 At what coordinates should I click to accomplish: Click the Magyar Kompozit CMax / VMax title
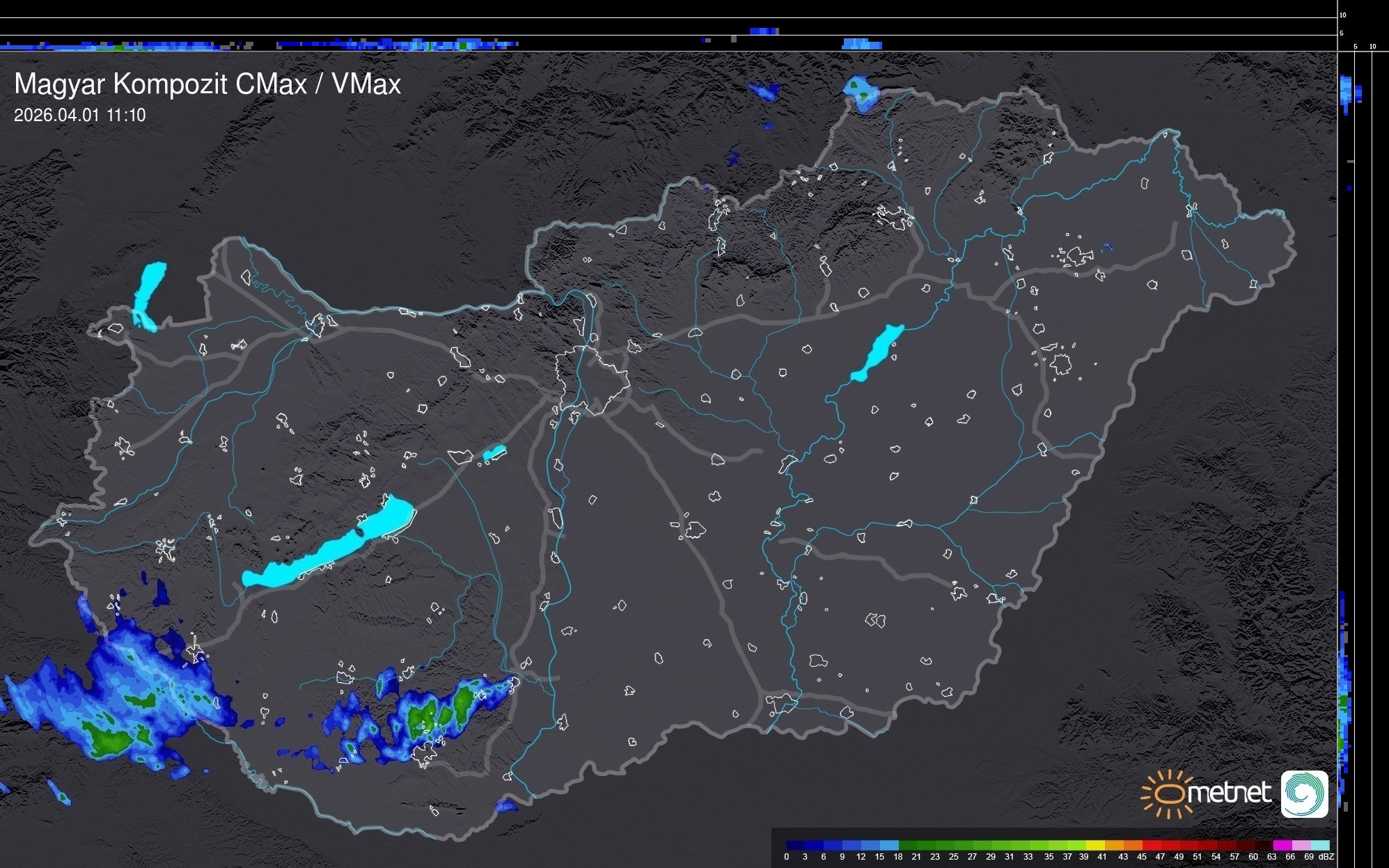pos(207,84)
